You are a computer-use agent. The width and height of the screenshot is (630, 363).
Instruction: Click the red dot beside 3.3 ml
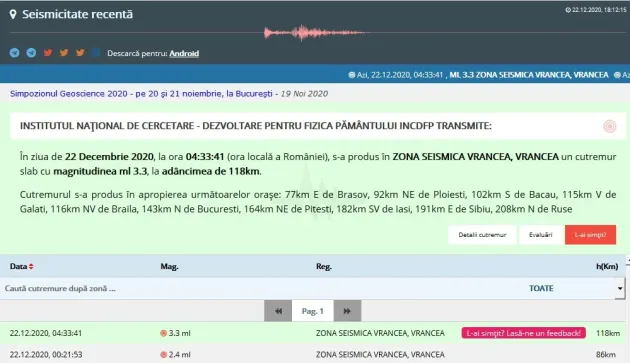(x=164, y=333)
